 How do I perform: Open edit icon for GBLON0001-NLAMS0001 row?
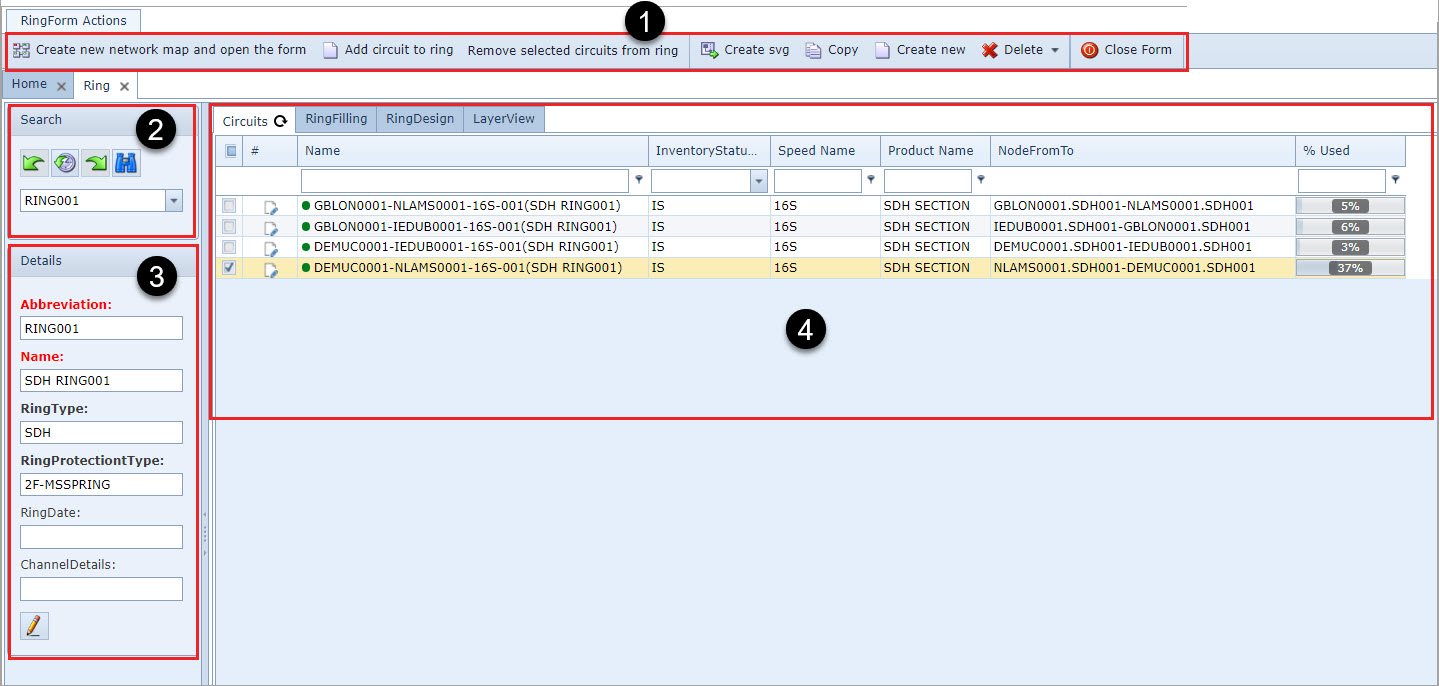click(270, 207)
